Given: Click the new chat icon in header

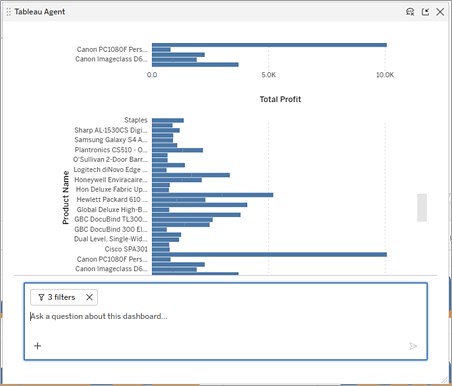Looking at the screenshot, I should coord(410,12).
